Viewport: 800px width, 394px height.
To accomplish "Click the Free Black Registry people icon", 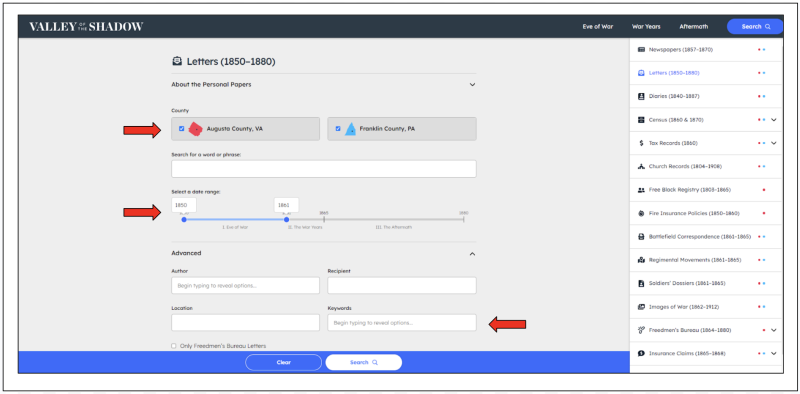I will coord(641,190).
